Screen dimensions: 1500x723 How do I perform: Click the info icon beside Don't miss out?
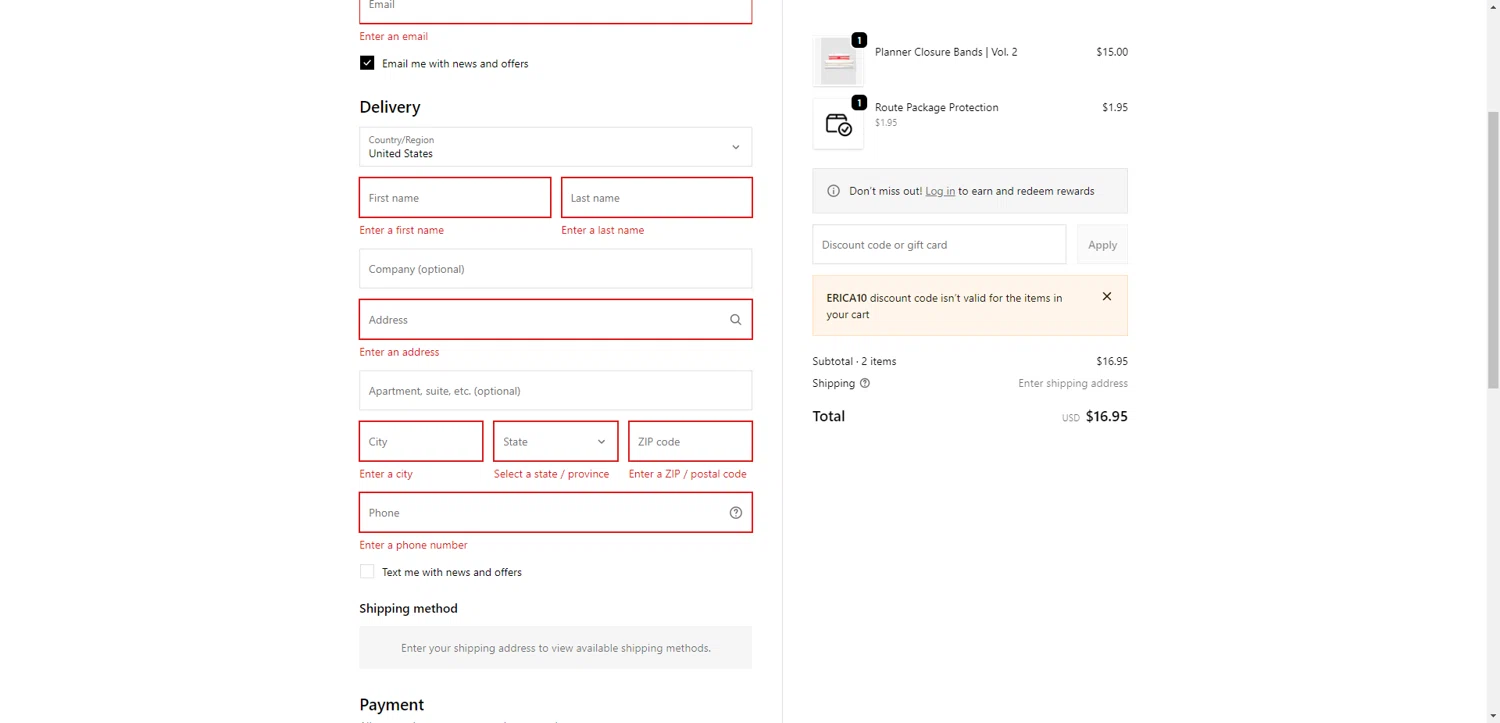click(833, 191)
